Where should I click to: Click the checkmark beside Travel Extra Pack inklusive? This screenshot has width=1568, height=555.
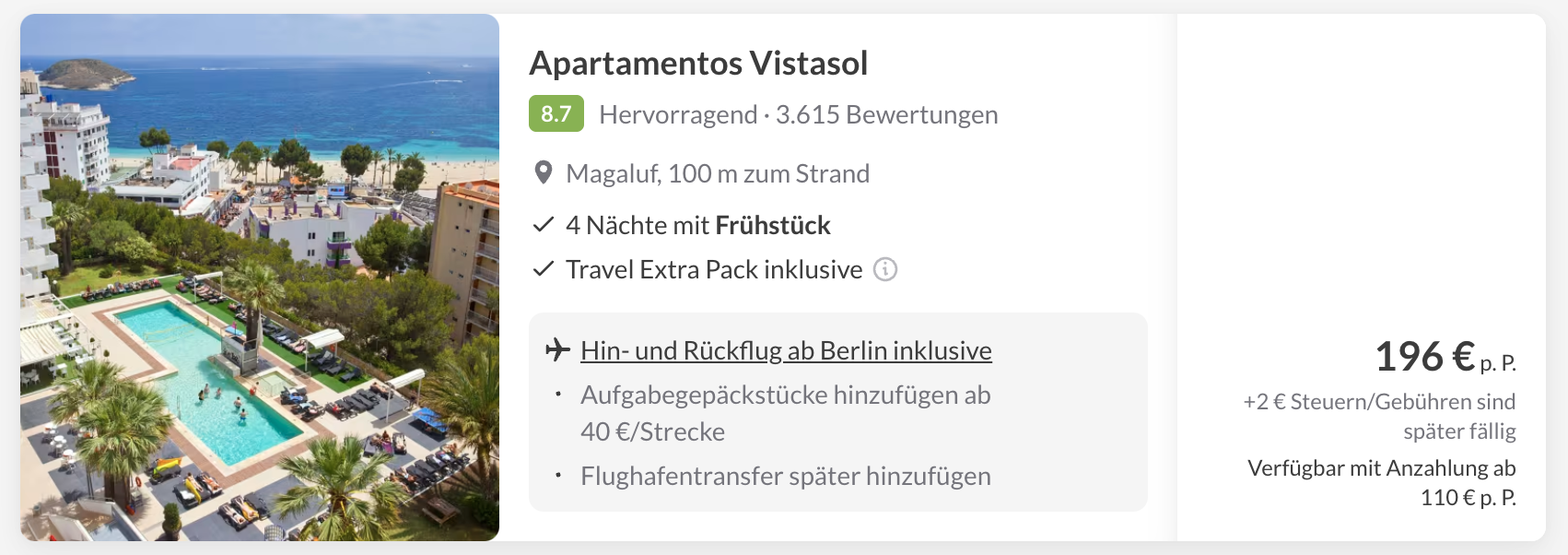pos(544,269)
